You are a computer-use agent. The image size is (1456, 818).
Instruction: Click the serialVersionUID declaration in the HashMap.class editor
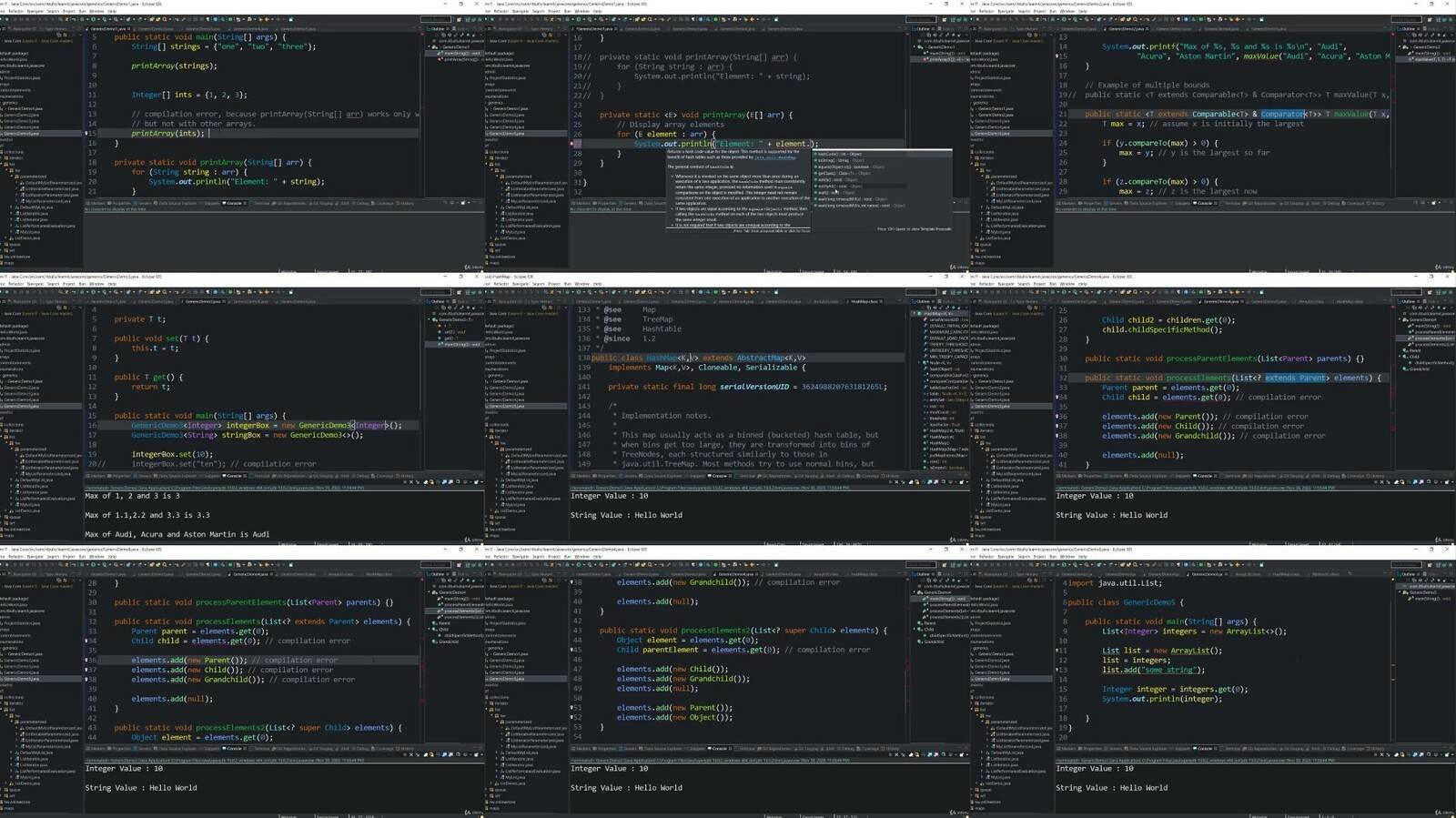747,388
